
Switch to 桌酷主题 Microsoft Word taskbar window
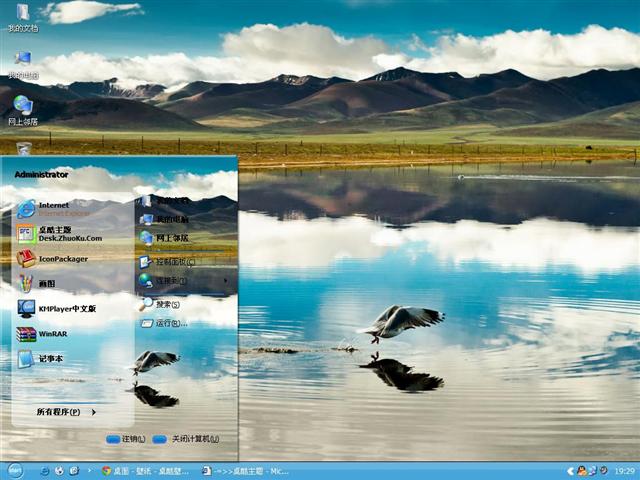(x=246, y=471)
